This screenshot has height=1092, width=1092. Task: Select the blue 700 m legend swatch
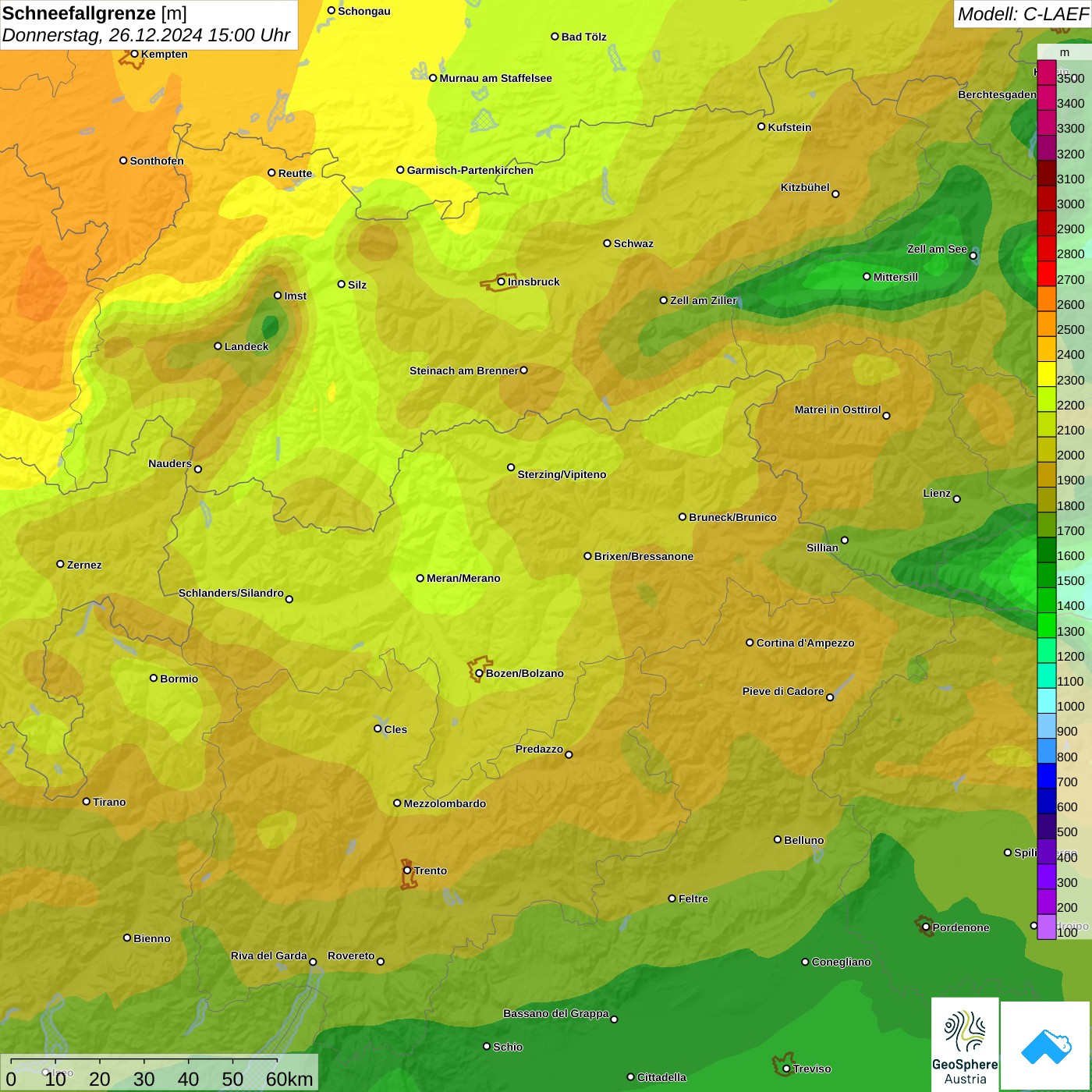tap(1047, 776)
